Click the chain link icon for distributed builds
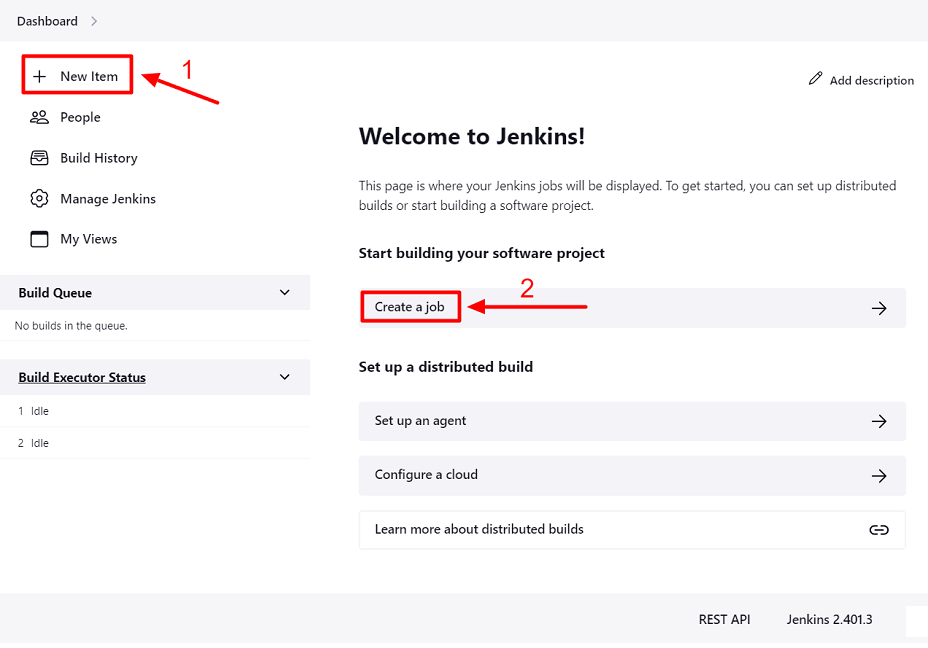The height and width of the screenshot is (648, 928). coord(879,529)
